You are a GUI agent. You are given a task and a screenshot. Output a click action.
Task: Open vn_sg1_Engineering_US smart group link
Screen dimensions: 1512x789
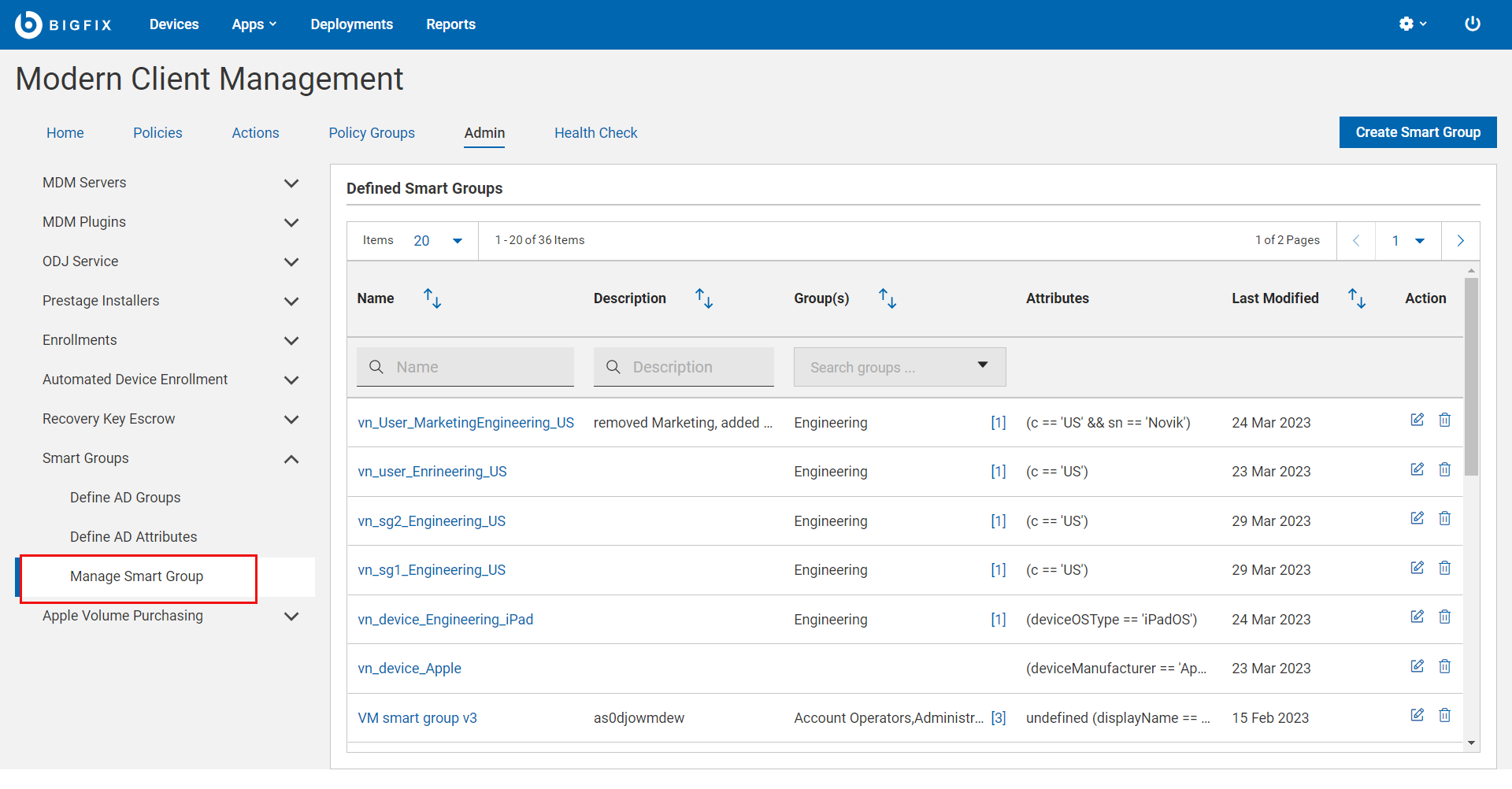(432, 570)
